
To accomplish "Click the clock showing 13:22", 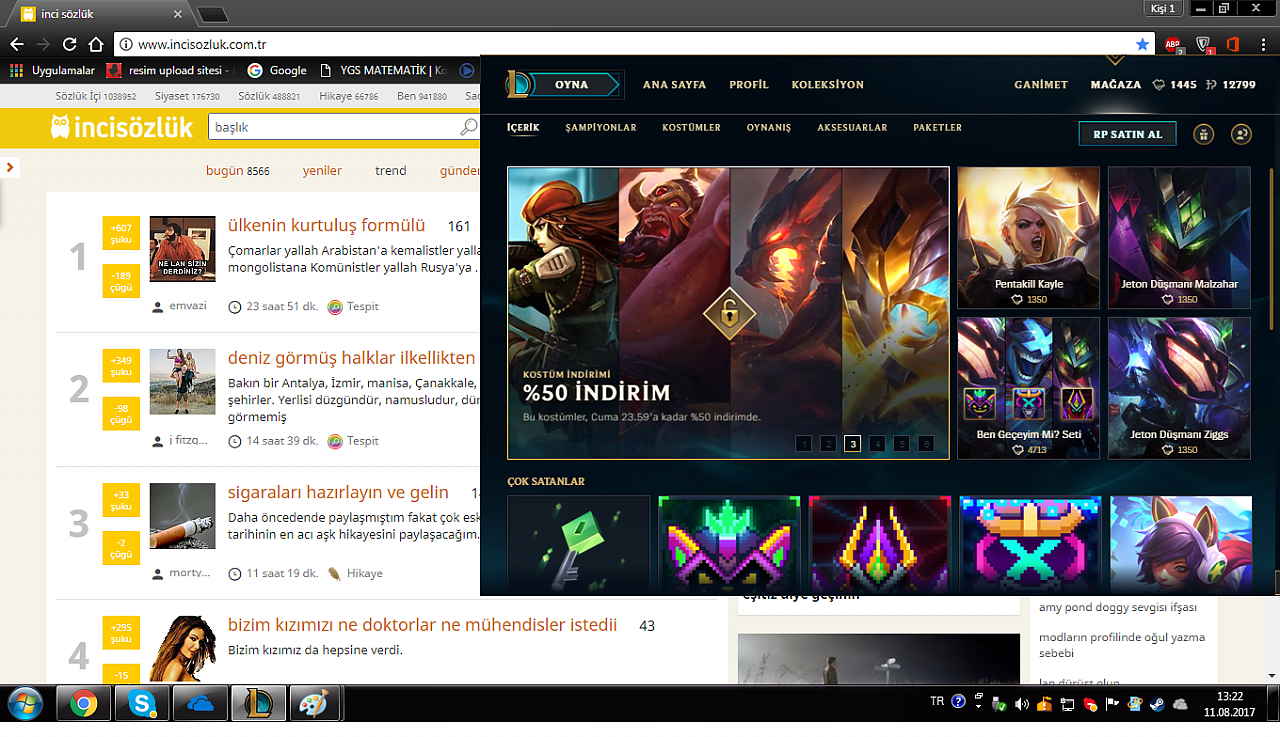I will [x=1230, y=696].
